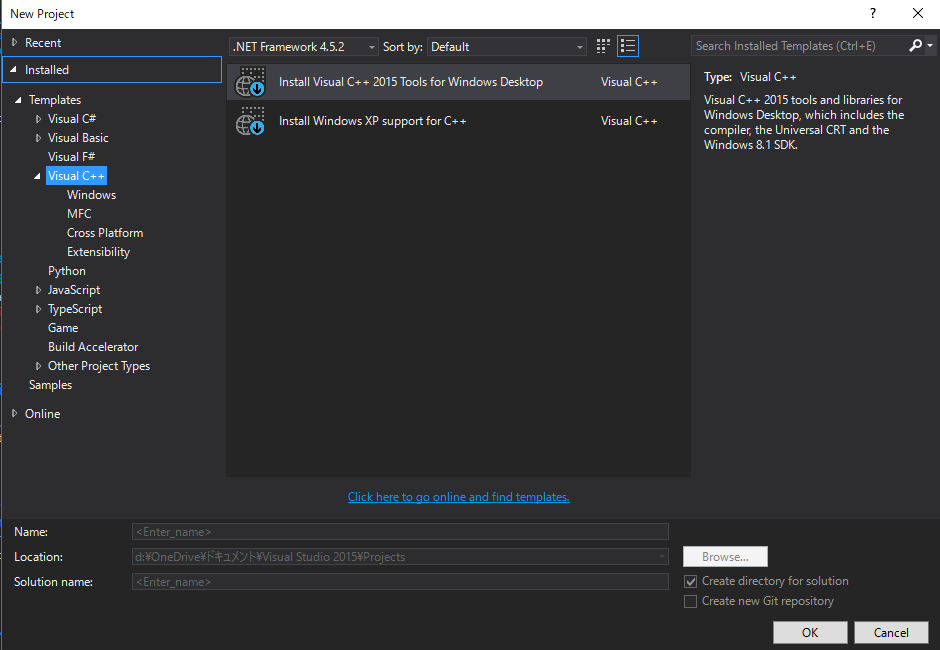Screen dimensions: 940x650
Task: Close the New Project dialog
Action: [x=918, y=13]
